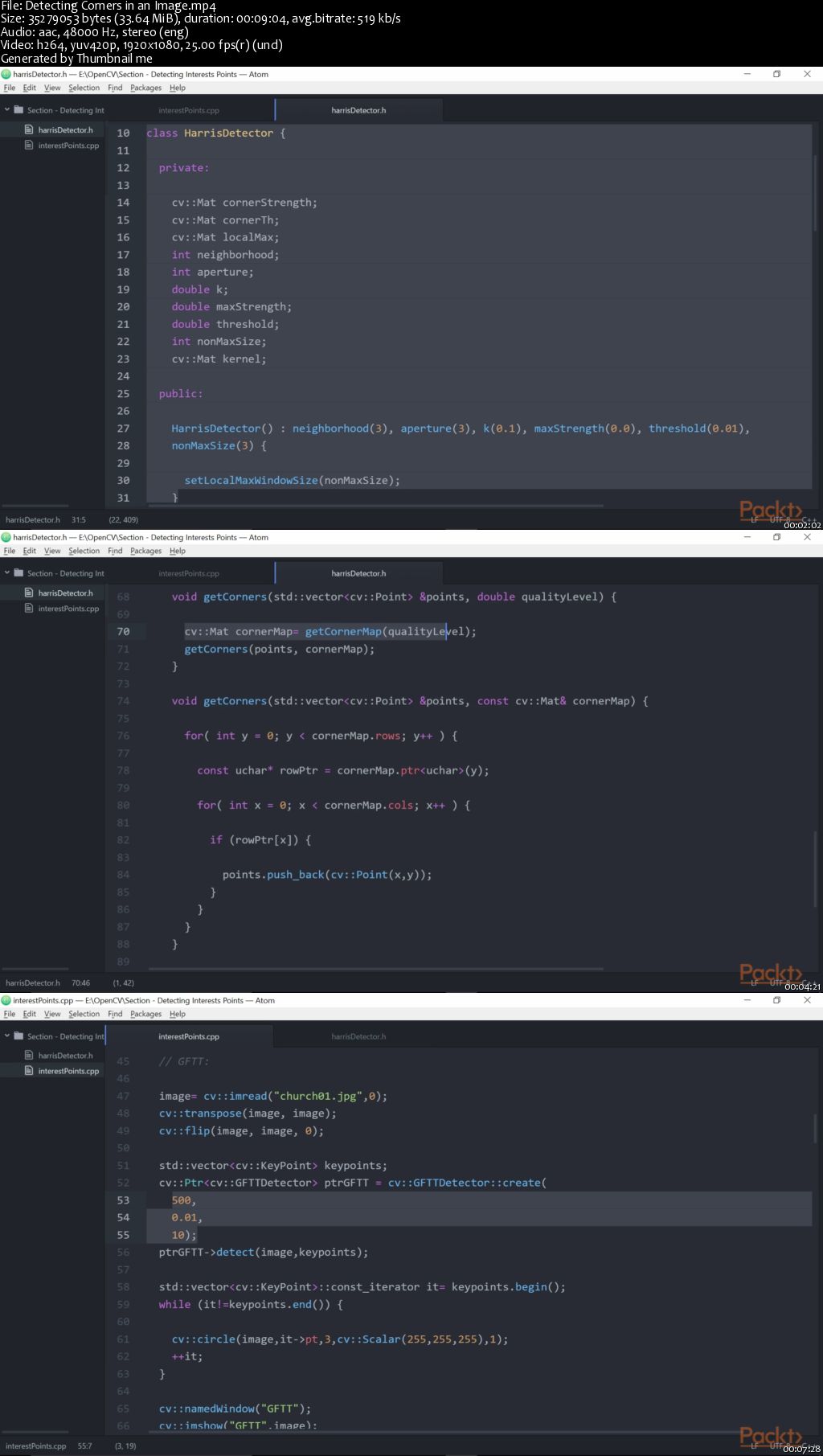
Task: Open File menu in 00:07:28 frame
Action: tap(10, 1014)
